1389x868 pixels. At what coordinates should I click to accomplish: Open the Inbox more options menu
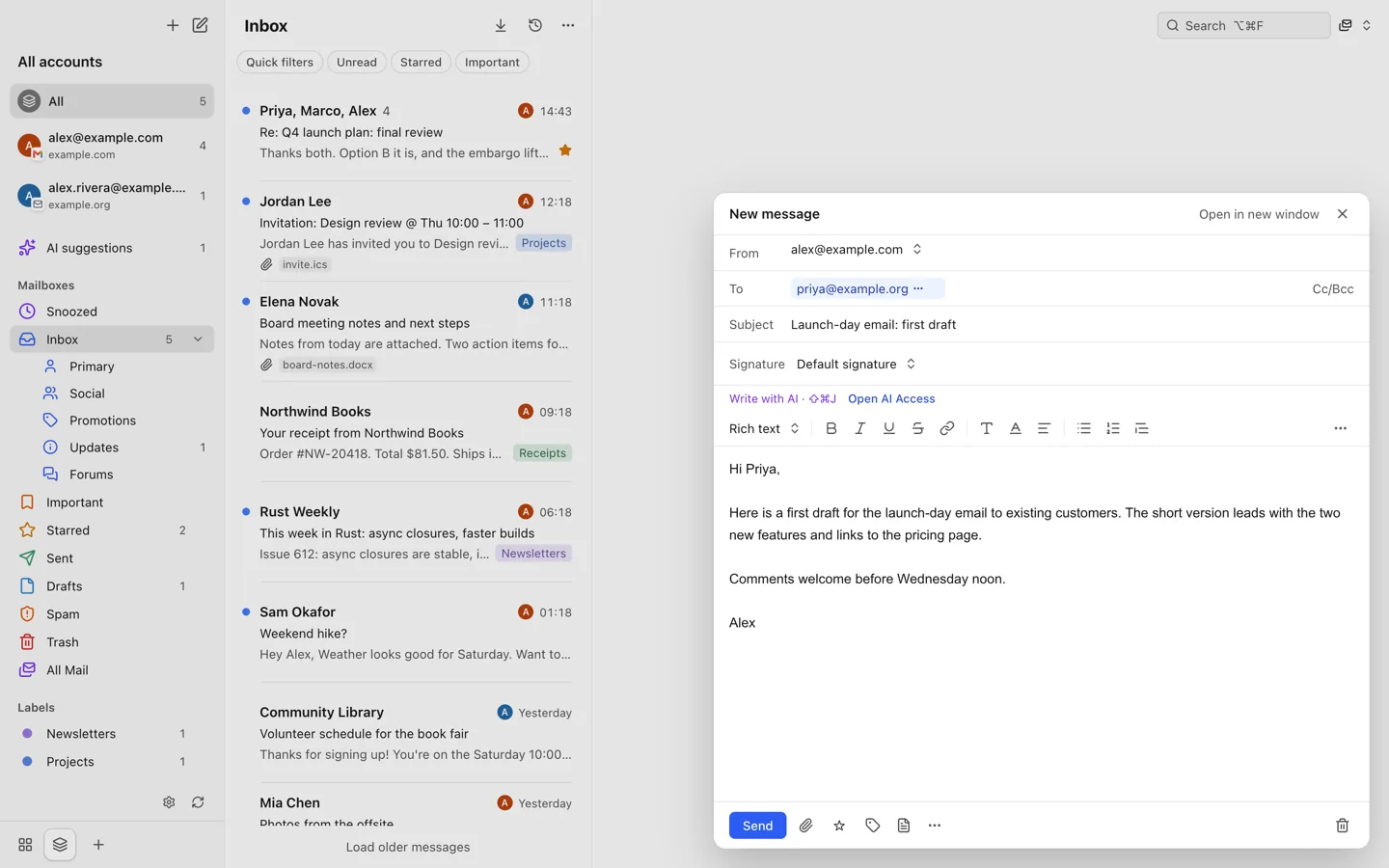[568, 26]
